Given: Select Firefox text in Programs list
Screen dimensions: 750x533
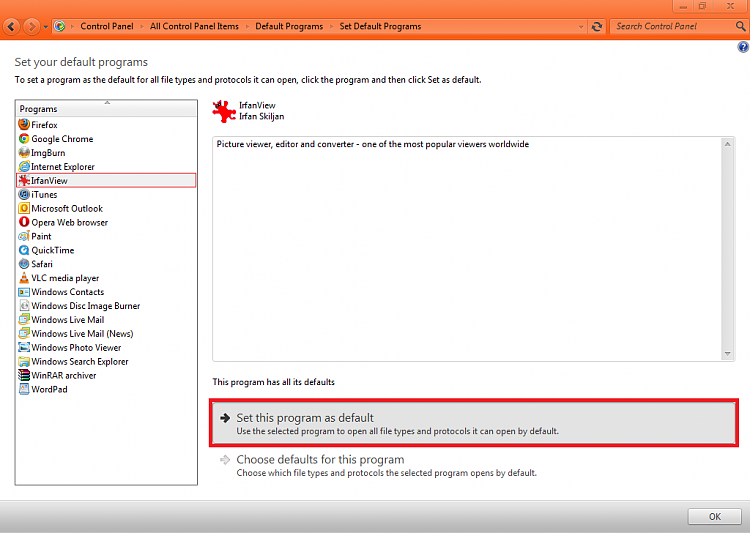Looking at the screenshot, I should coord(44,125).
